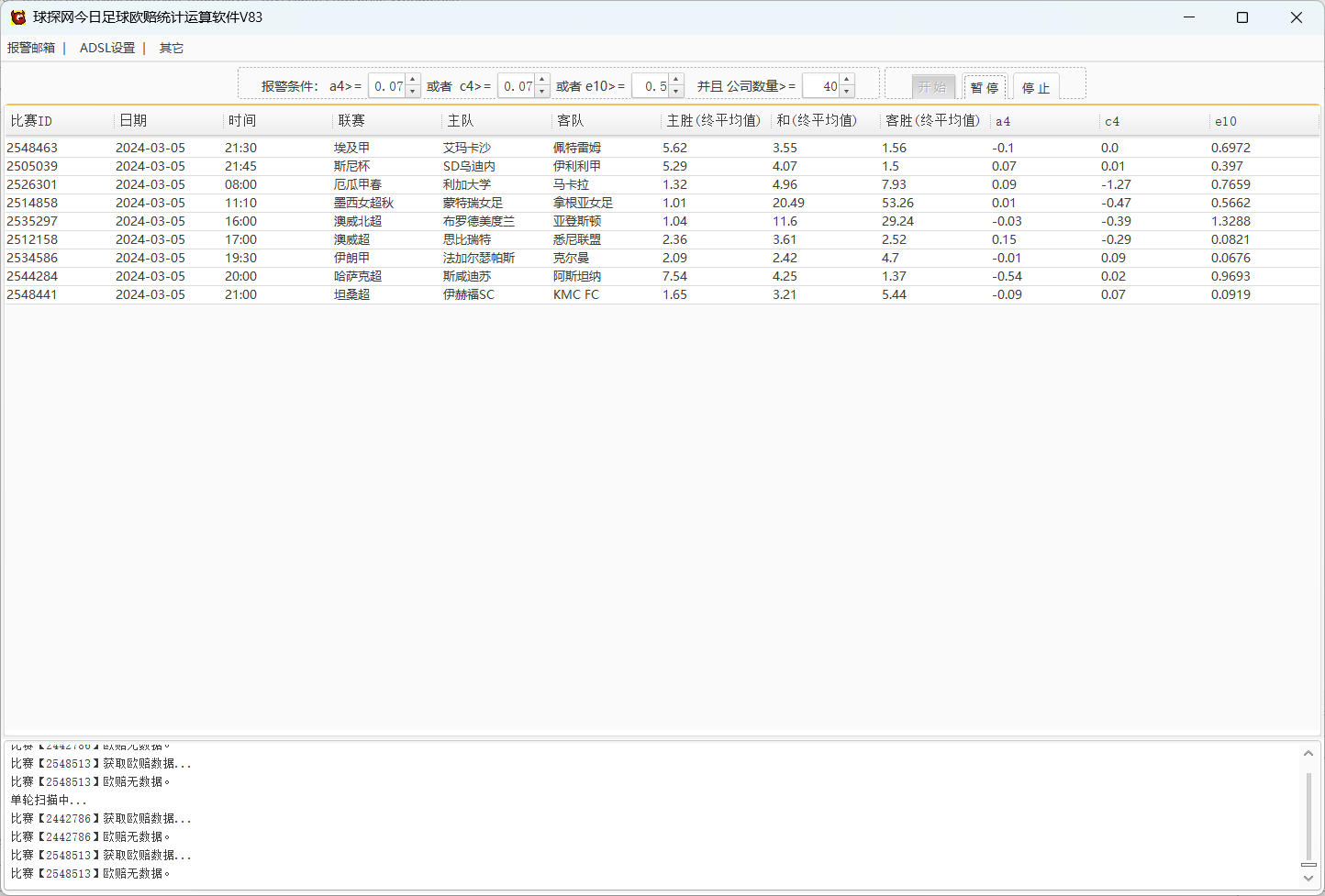This screenshot has height=896, width=1325.
Task: Increase 公司数量 value with up arrow
Action: pyautogui.click(x=847, y=81)
